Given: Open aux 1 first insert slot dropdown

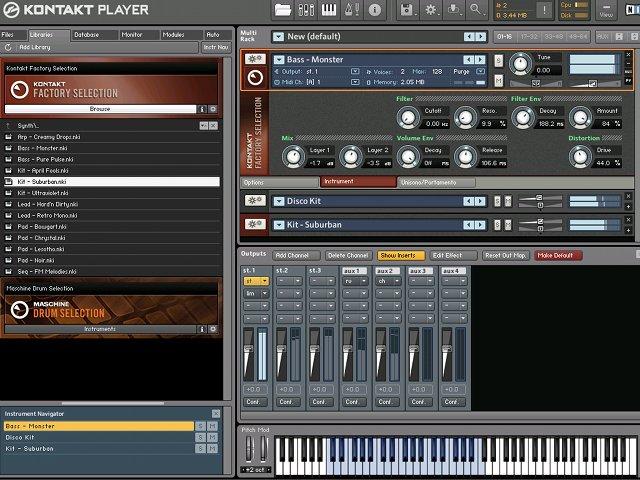Looking at the screenshot, I should [354, 281].
